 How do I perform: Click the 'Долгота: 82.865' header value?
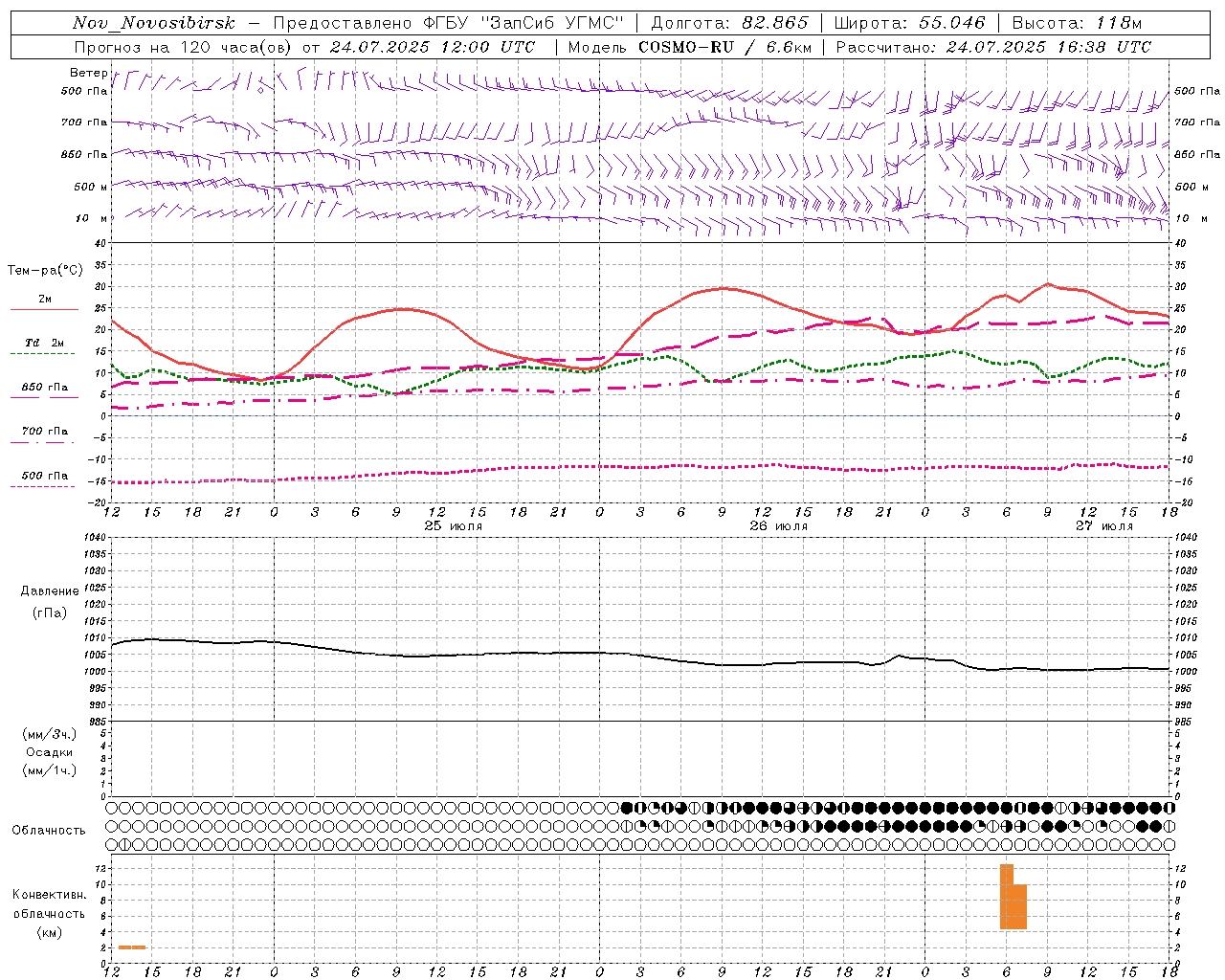(x=729, y=23)
